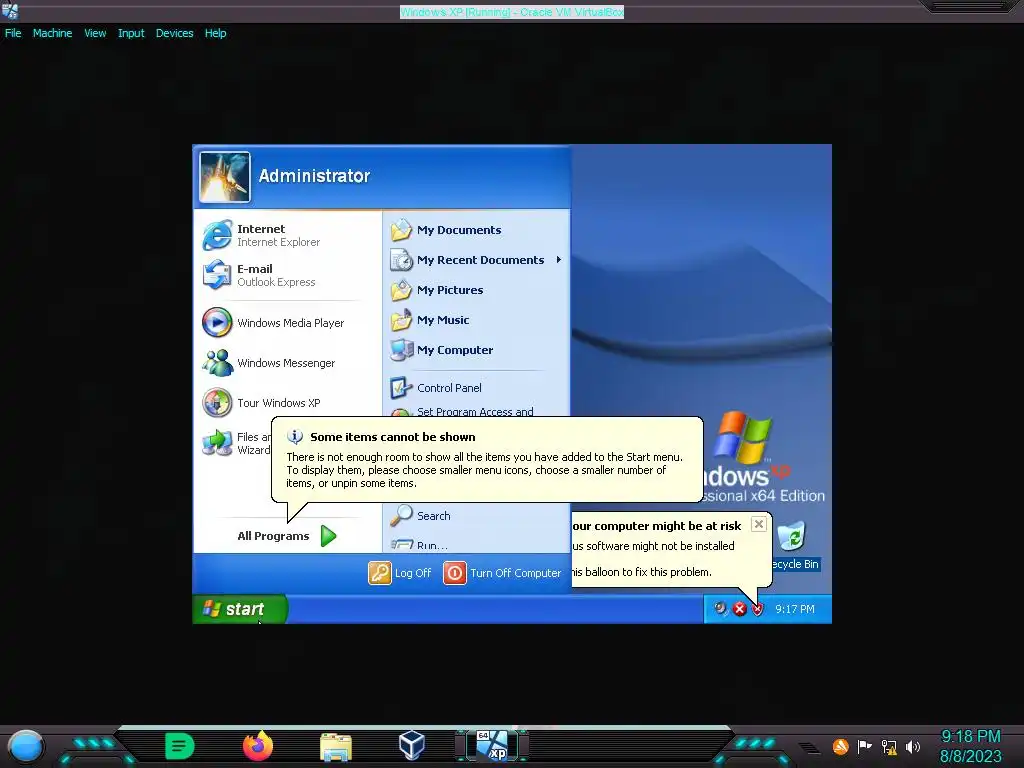Image resolution: width=1024 pixels, height=768 pixels.
Task: Click the Administrator user picture
Action: pos(225,177)
